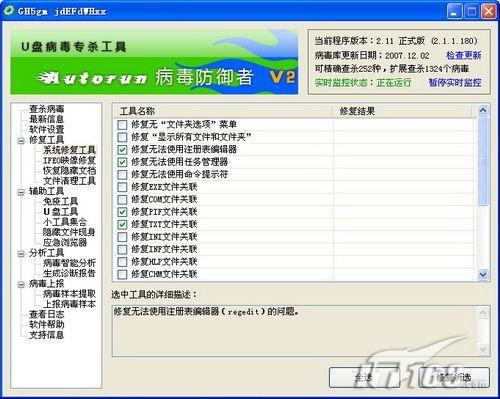Open 隐藏文件现身 tool

coord(69,232)
